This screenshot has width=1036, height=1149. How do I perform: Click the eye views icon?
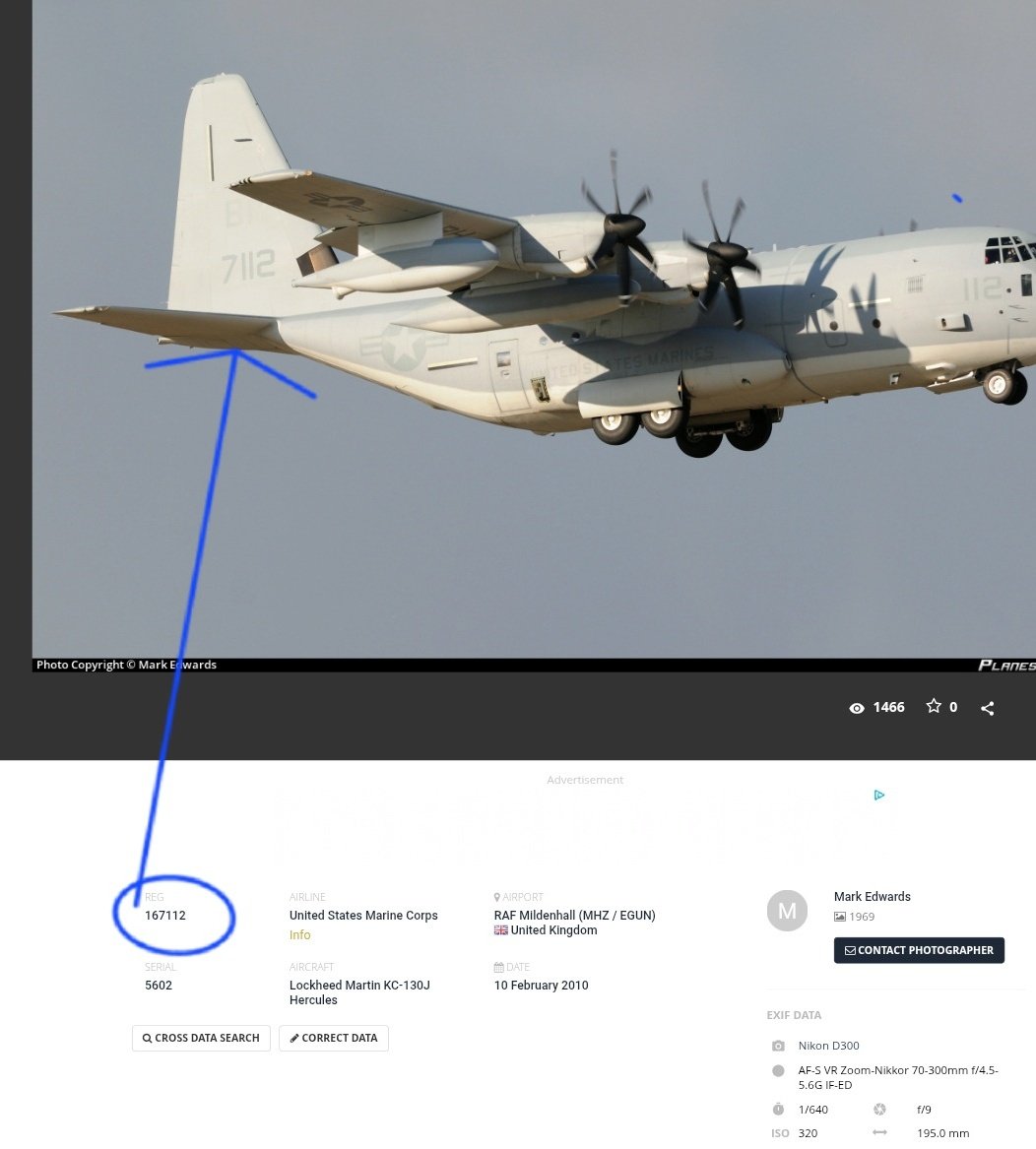tap(857, 708)
